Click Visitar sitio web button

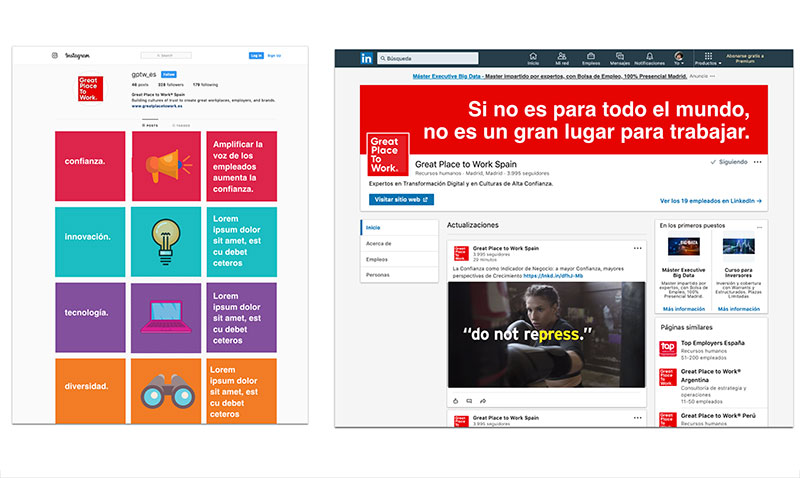coord(401,199)
